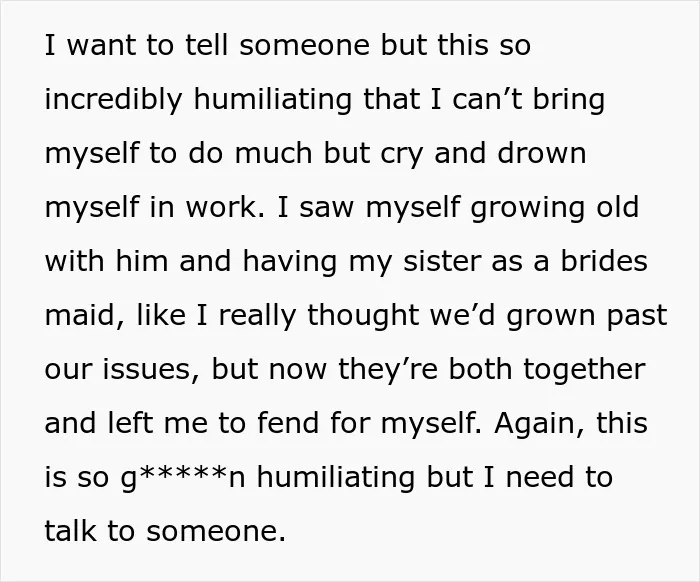Select the word "drown"
This screenshot has height=582, width=700.
pyautogui.click(x=542, y=153)
